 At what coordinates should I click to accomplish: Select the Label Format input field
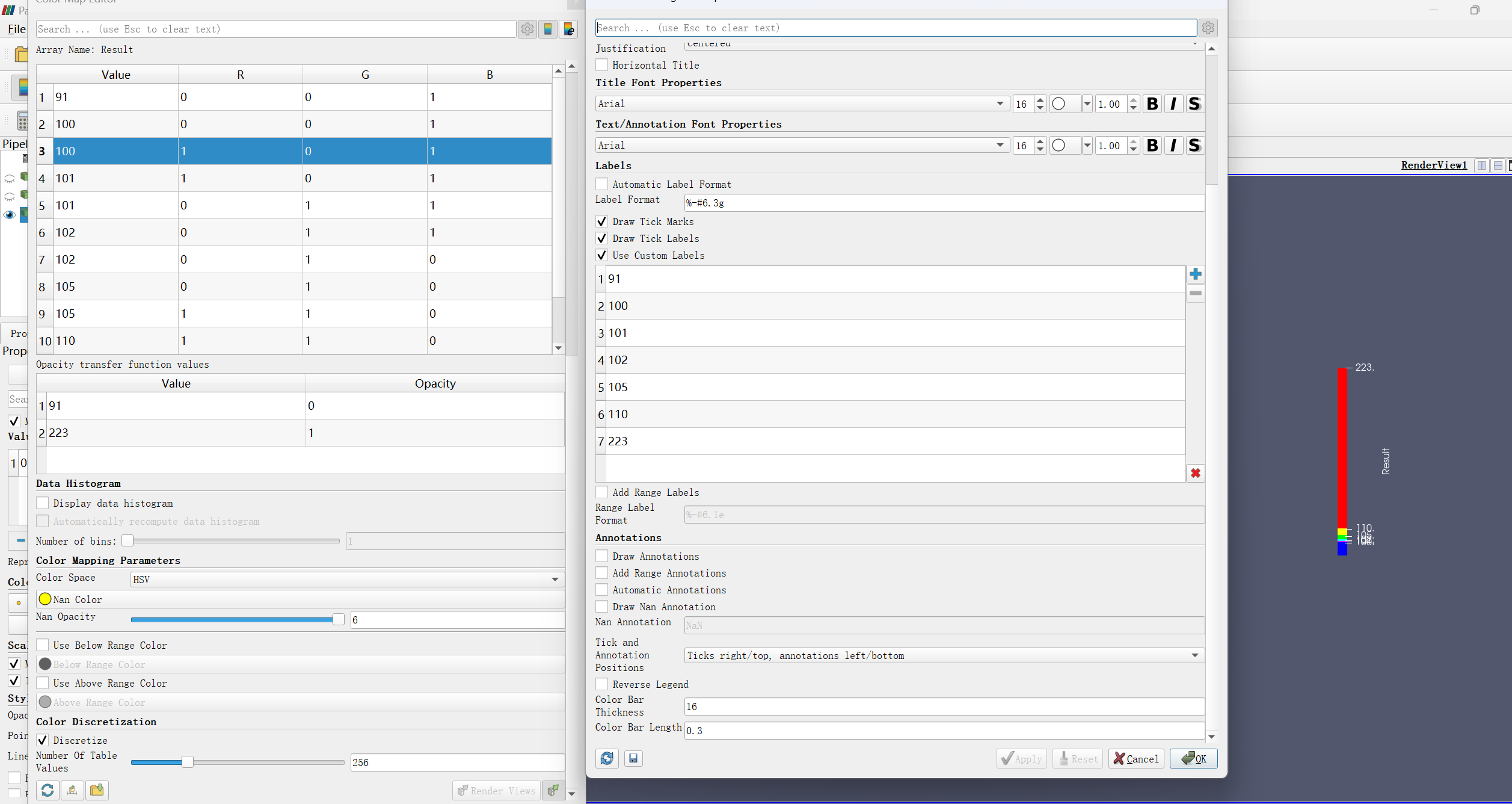[x=943, y=202]
